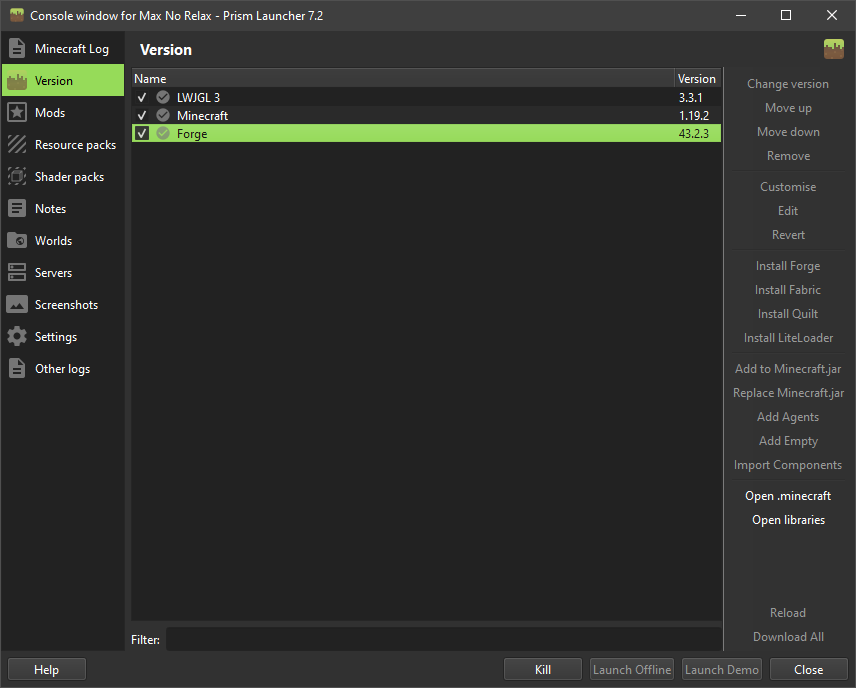Click the Worlds folder icon
The image size is (856, 688).
(17, 241)
